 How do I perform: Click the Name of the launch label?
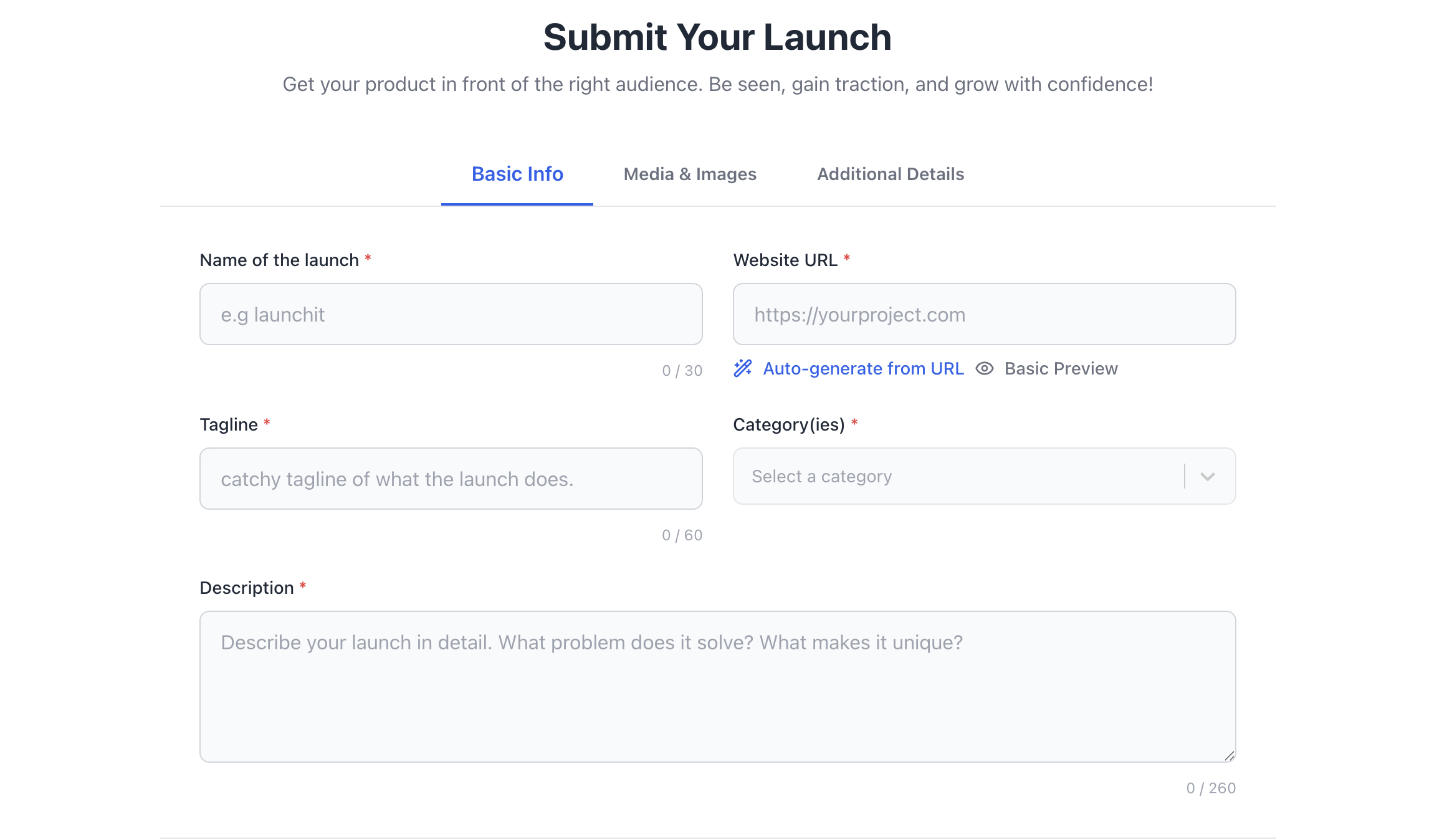(x=279, y=260)
